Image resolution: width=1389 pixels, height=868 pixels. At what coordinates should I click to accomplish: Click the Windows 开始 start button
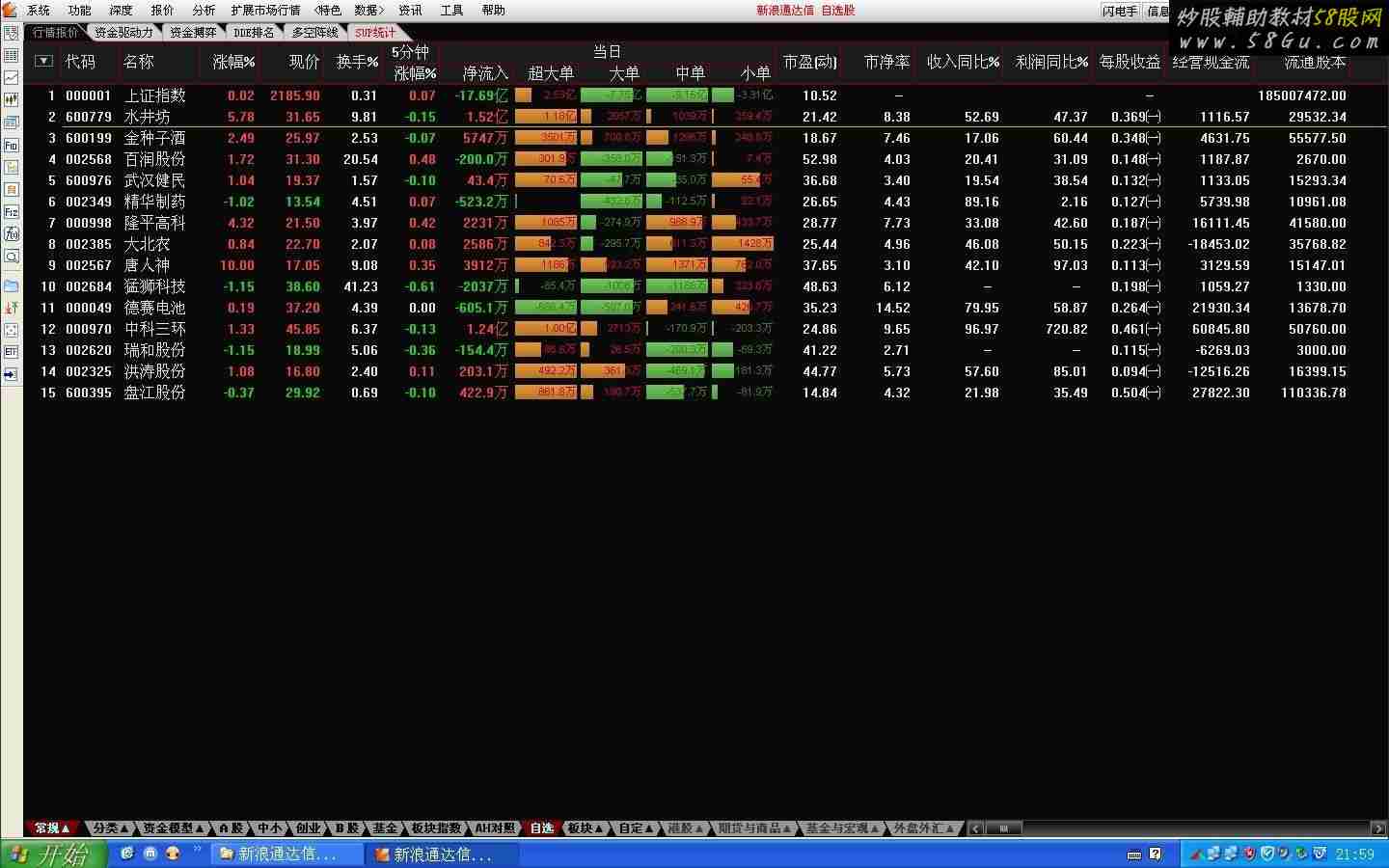(53, 854)
